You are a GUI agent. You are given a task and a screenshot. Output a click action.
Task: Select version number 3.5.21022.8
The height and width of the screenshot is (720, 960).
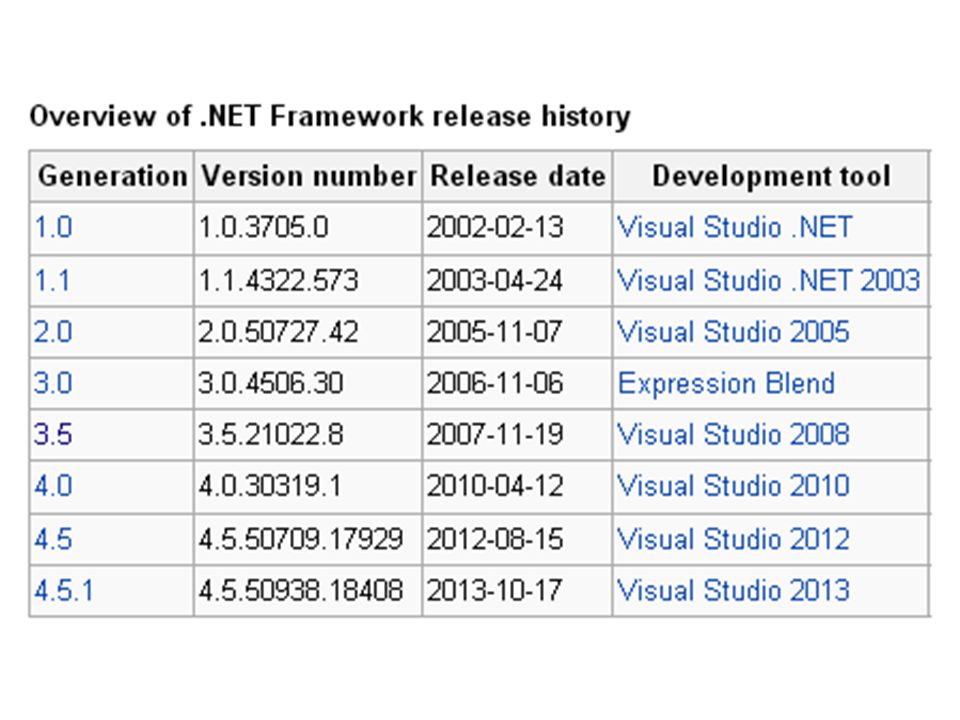[271, 435]
